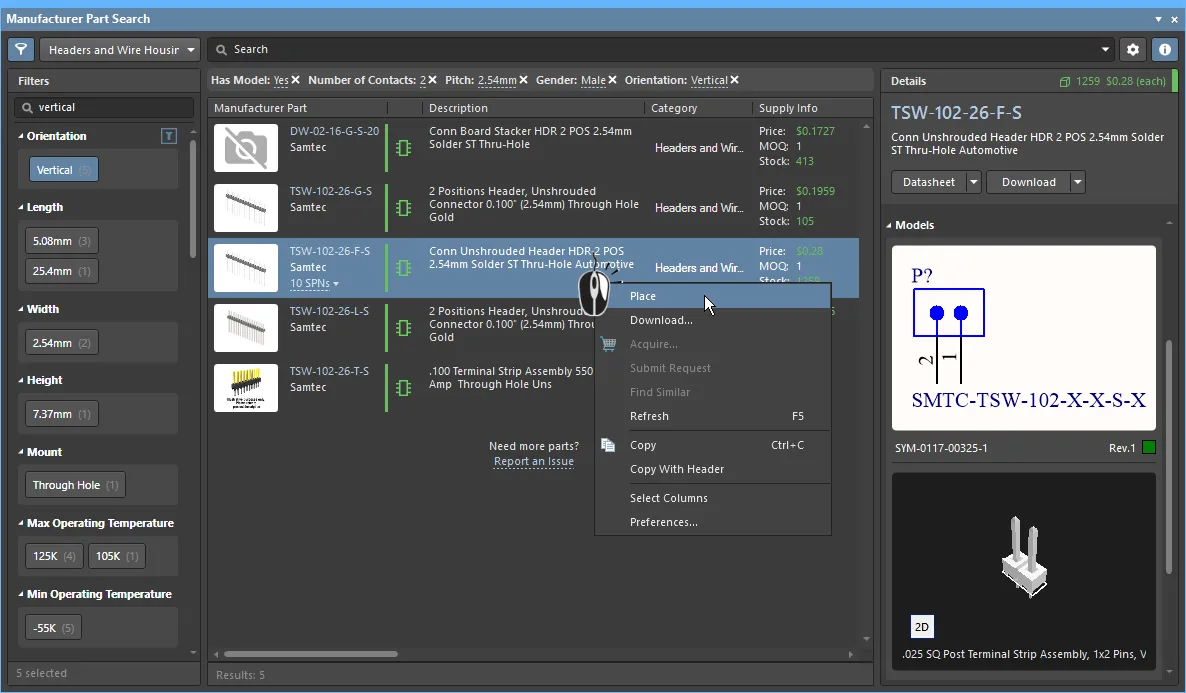Screen dimensions: 1186x693
Task: Open Preferences... from context menu
Action: tap(713, 522)
